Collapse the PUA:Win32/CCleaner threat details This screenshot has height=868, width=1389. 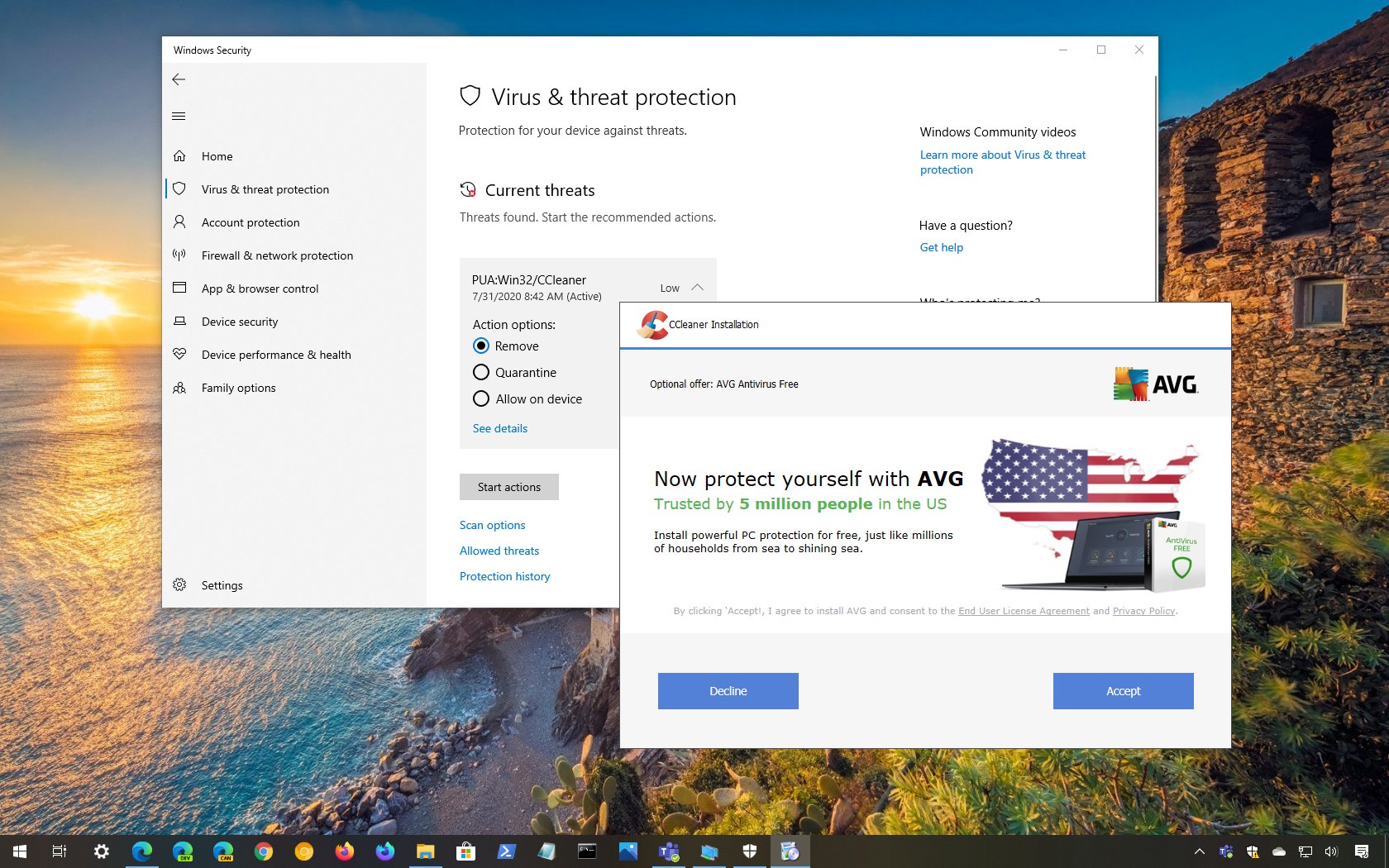697,287
